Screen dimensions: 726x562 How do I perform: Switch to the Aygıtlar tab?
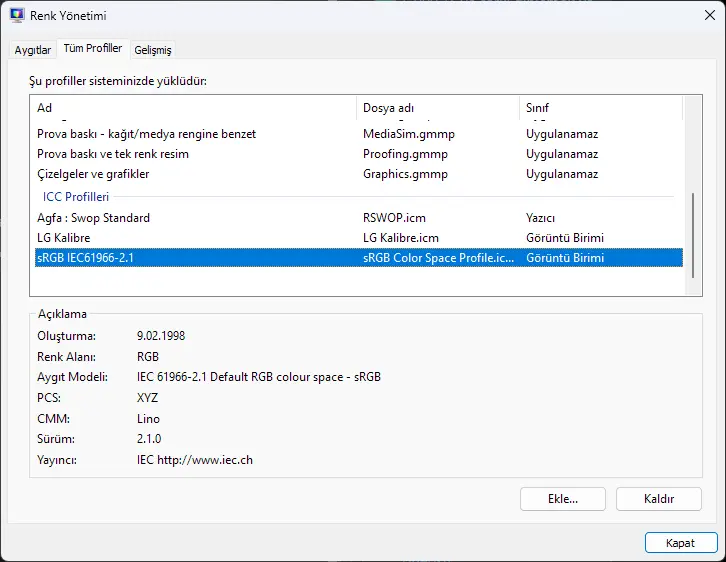(32, 50)
